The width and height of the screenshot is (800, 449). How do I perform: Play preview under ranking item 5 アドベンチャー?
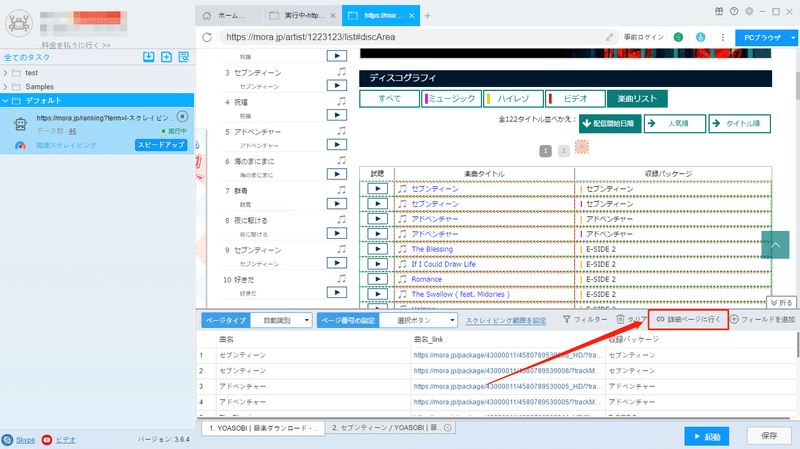coord(337,144)
